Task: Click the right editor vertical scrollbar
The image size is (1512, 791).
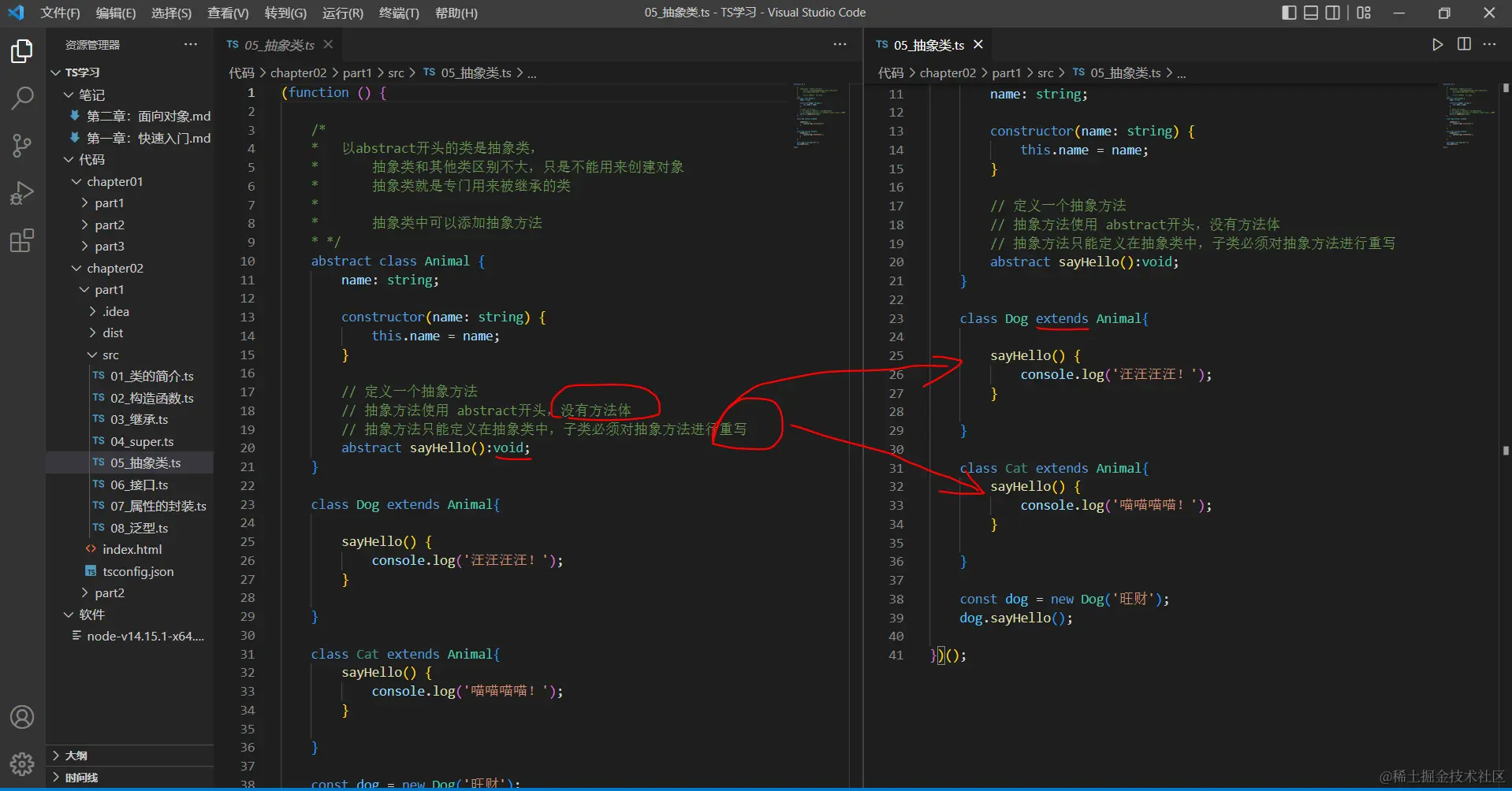Action: 1506,433
